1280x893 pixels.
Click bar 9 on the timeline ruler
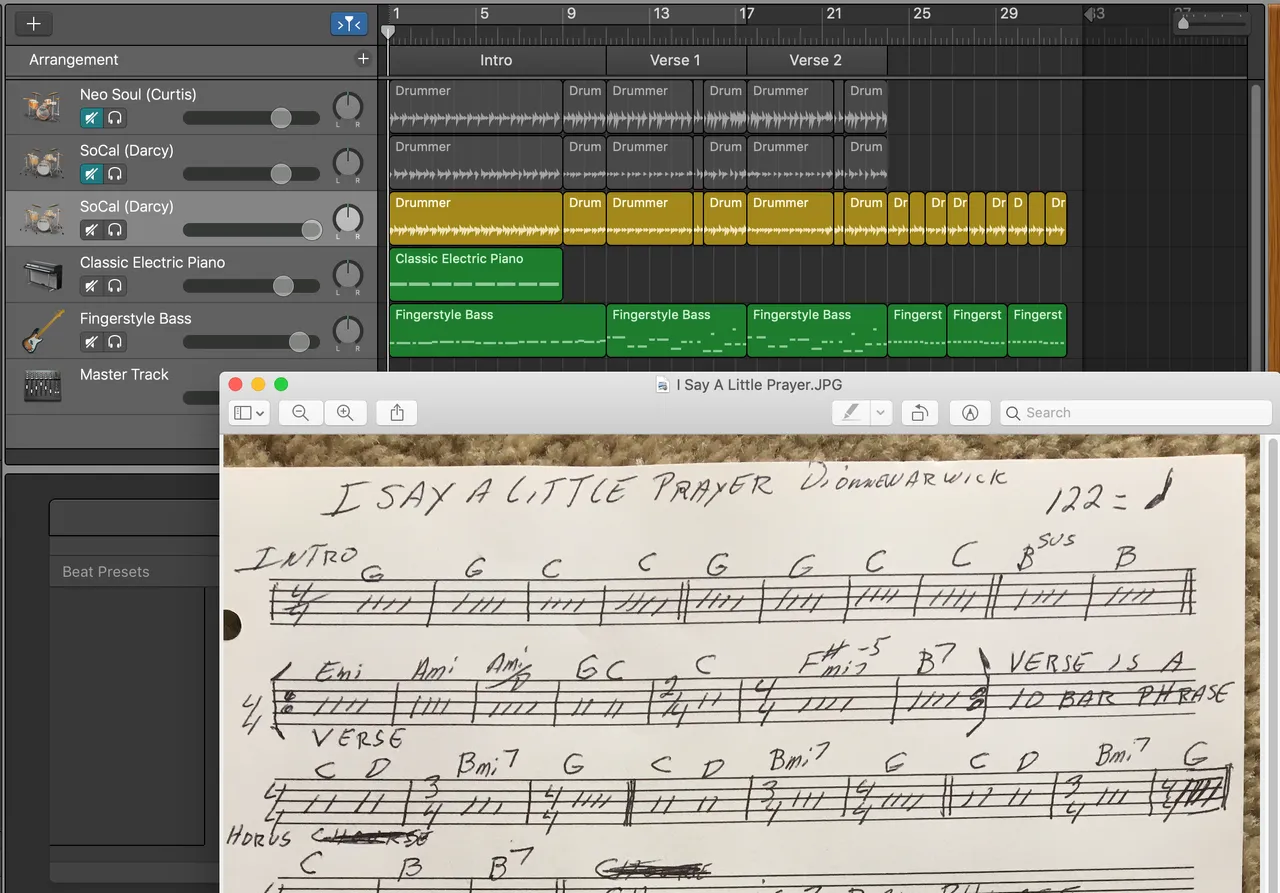571,14
